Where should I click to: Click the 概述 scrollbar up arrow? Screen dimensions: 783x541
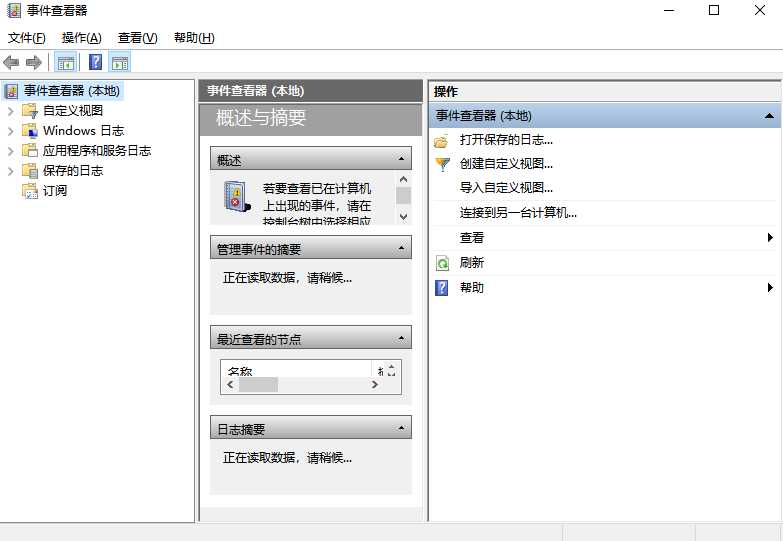point(403,179)
